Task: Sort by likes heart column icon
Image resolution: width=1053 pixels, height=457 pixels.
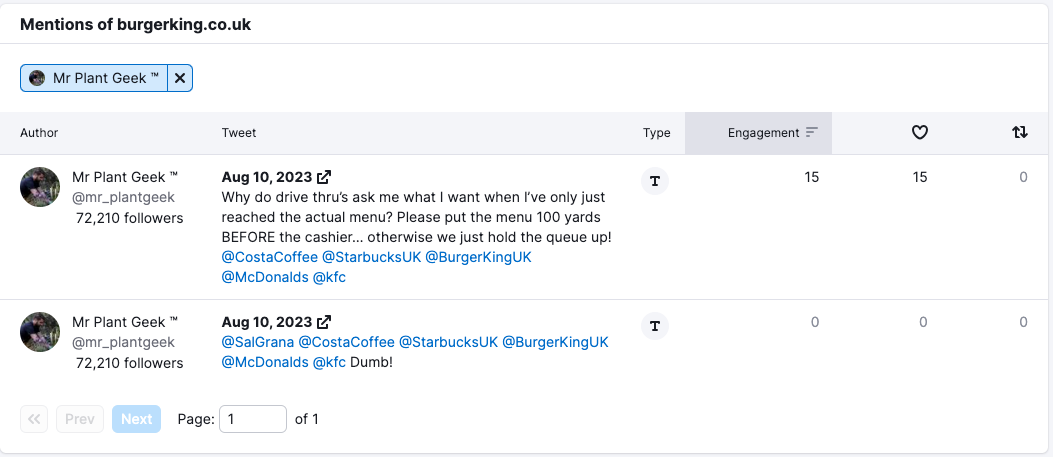Action: click(920, 132)
